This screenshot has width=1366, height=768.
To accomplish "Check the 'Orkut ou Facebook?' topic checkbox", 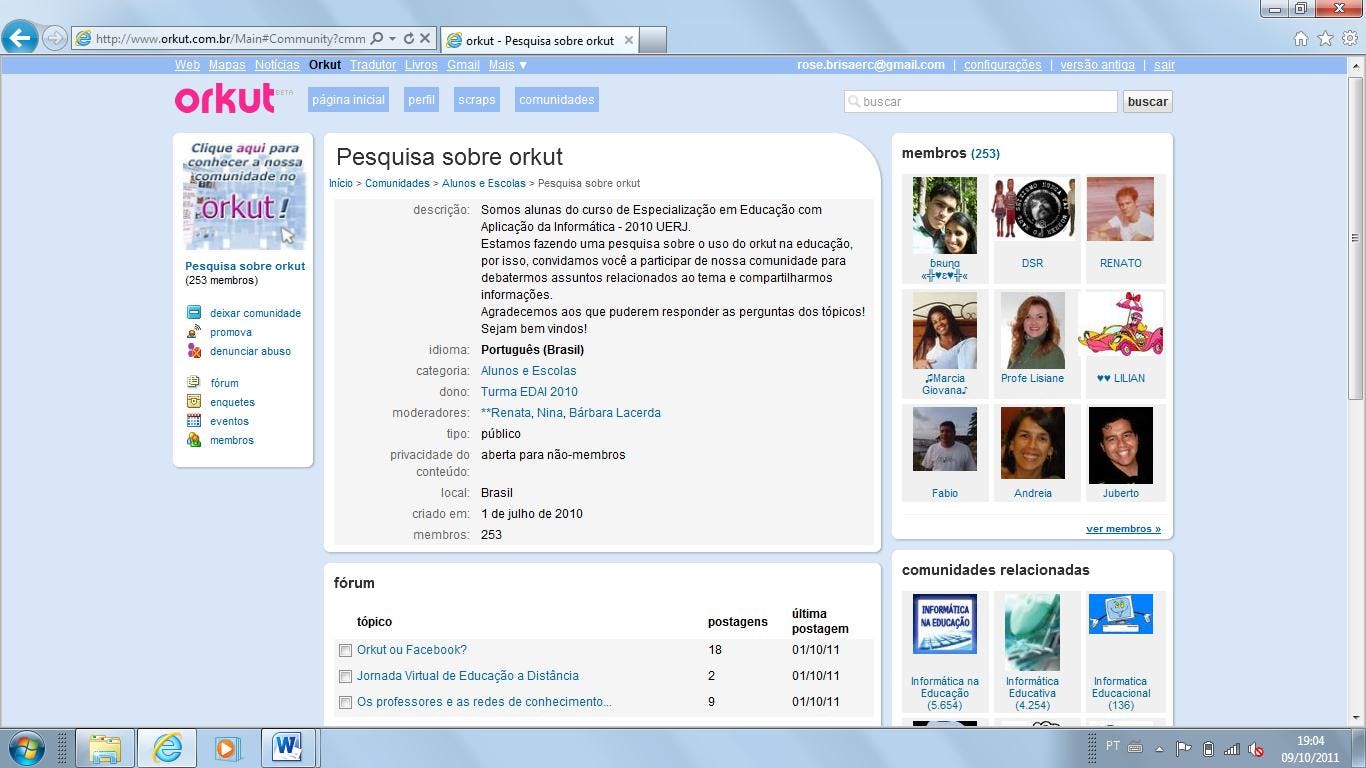I will tap(345, 650).
